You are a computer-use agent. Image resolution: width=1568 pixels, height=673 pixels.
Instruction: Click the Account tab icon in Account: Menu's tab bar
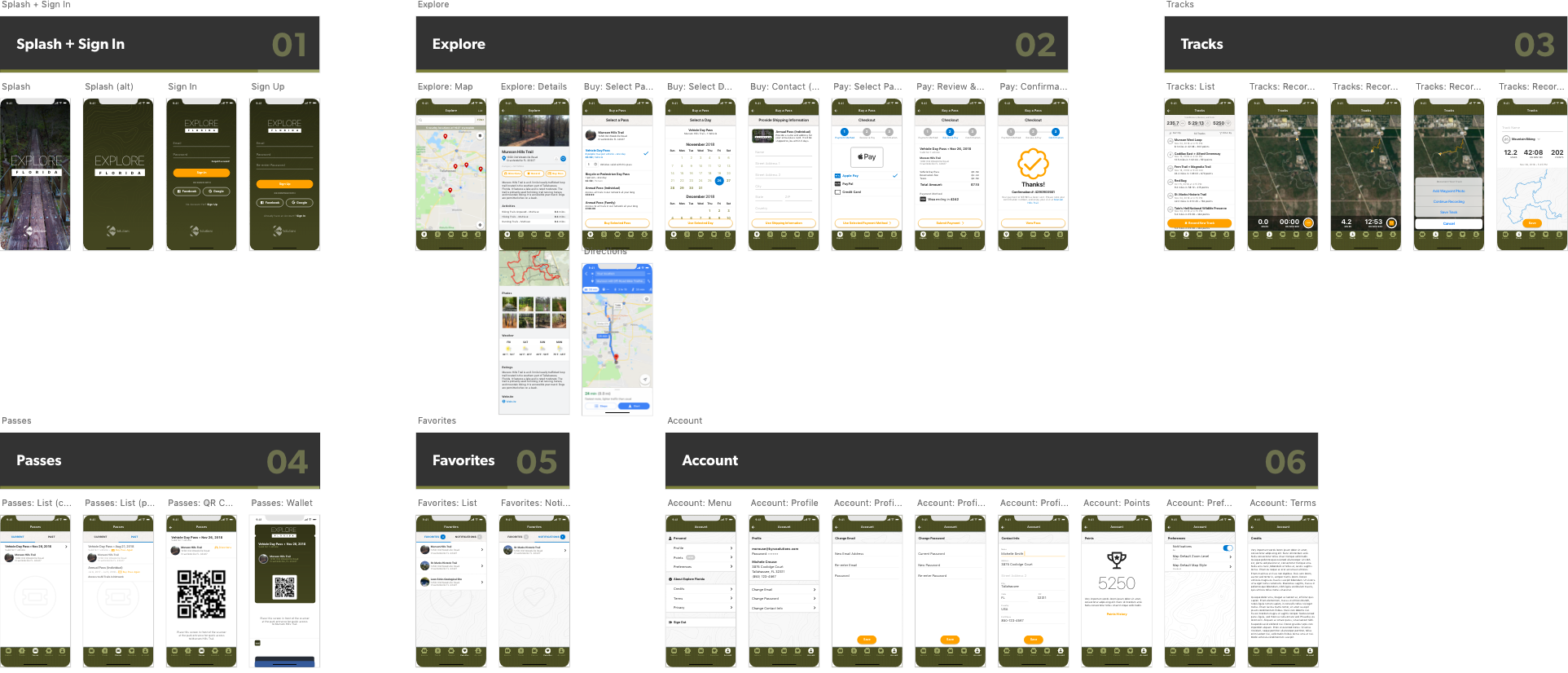click(728, 651)
